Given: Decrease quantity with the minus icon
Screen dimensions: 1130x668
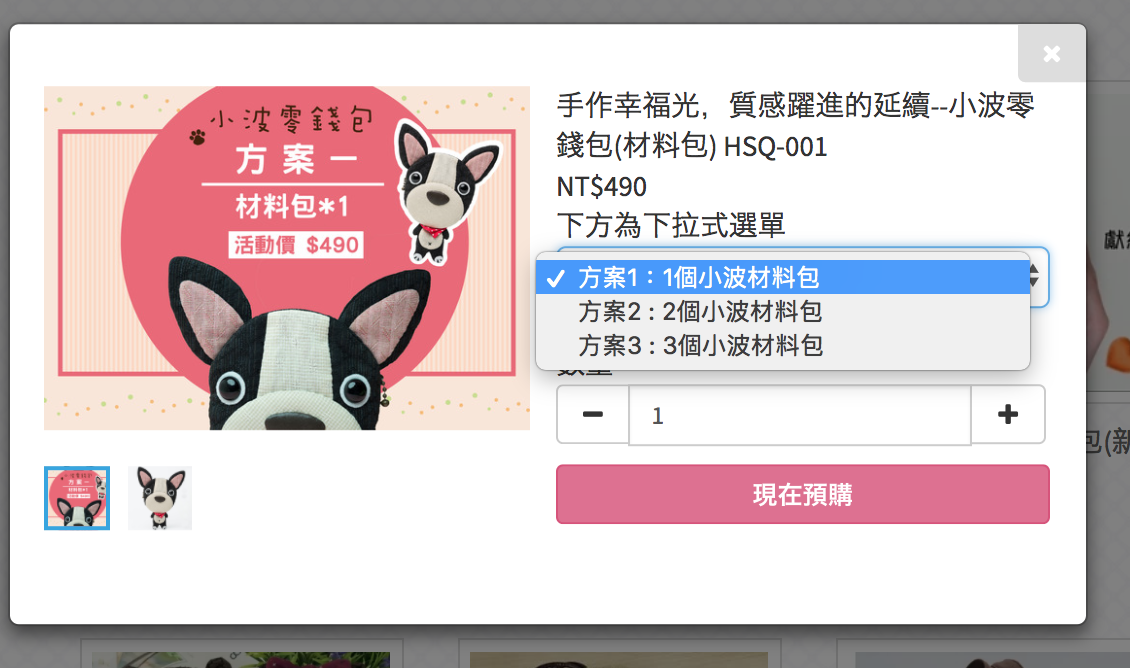Looking at the screenshot, I should (592, 414).
